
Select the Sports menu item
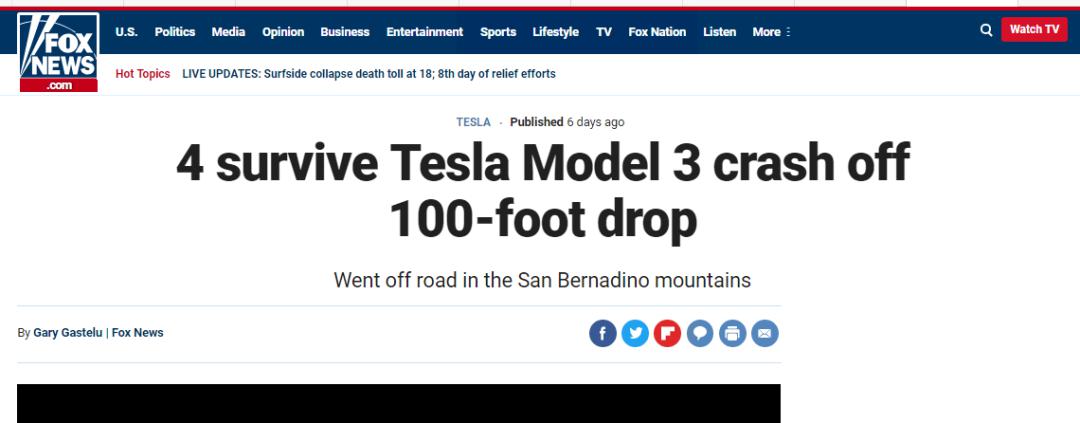[x=498, y=32]
